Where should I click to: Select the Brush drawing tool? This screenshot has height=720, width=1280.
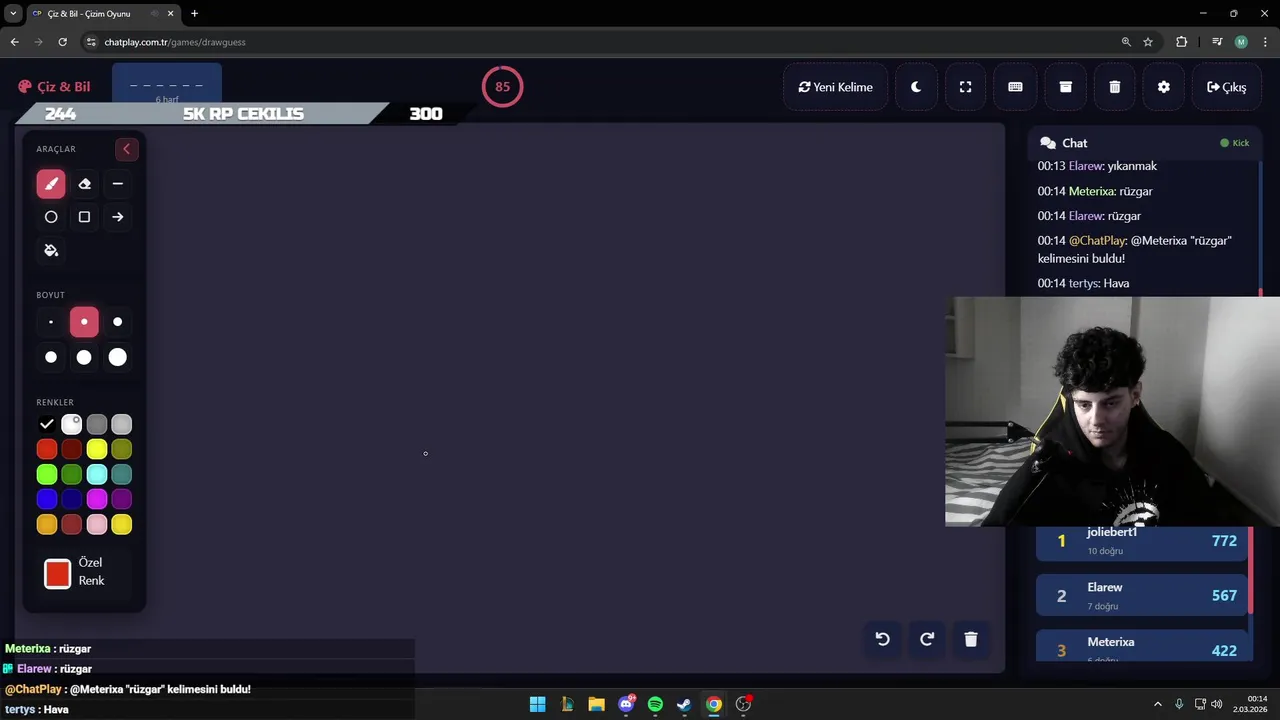pyautogui.click(x=51, y=184)
